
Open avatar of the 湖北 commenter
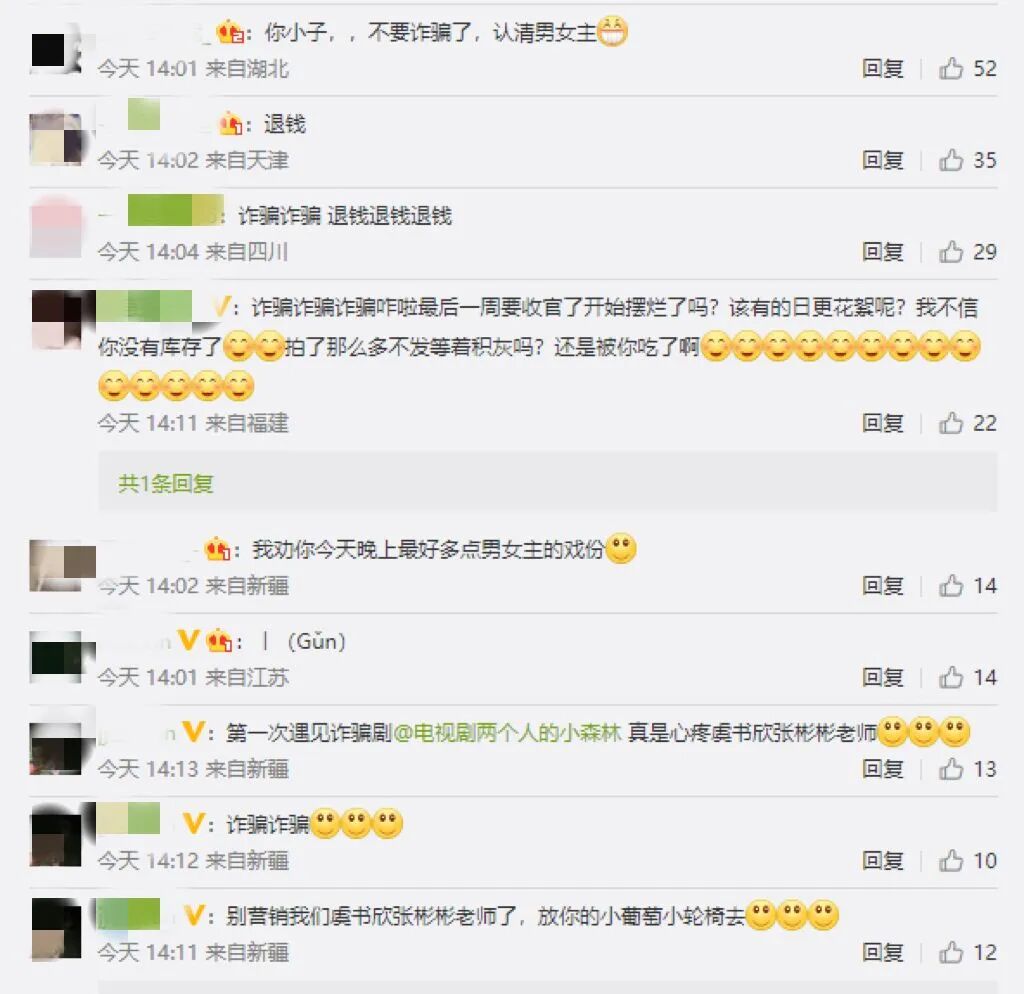click(x=56, y=49)
